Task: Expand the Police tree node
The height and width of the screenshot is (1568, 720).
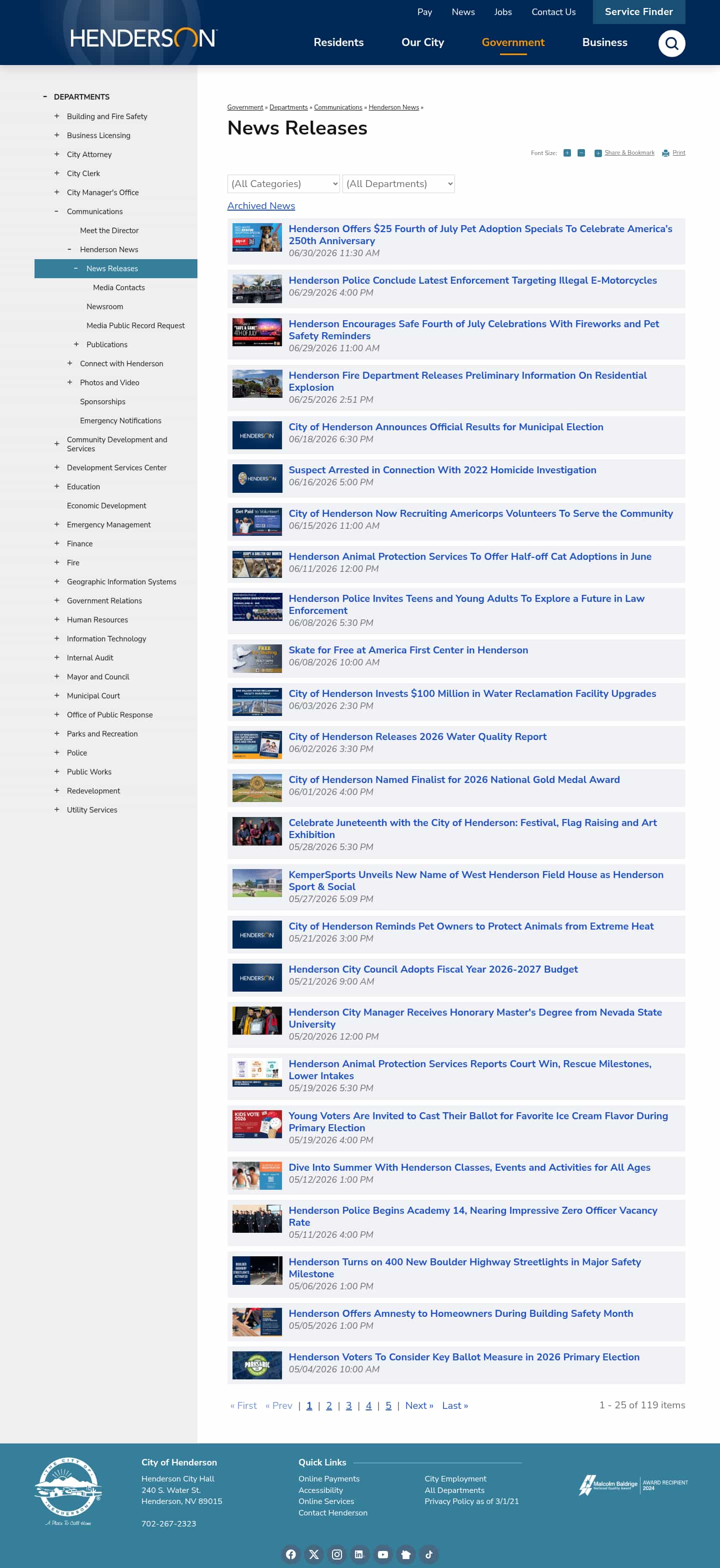Action: [x=56, y=752]
